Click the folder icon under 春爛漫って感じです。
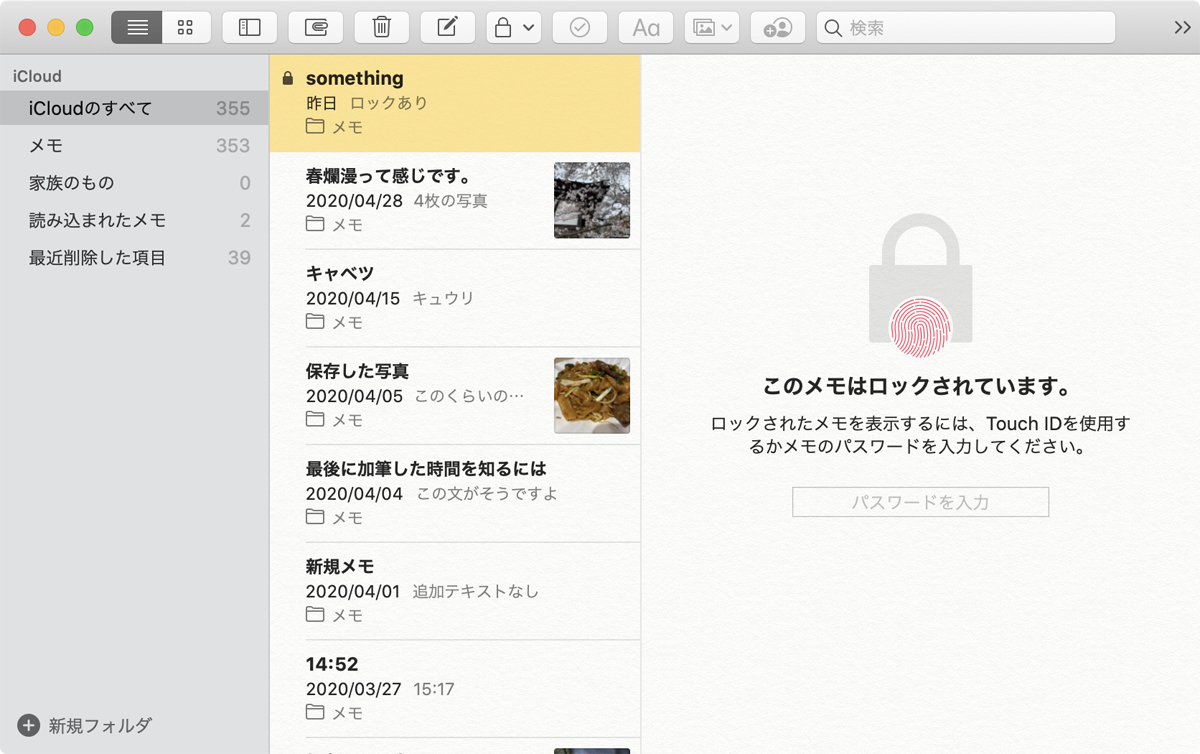Image resolution: width=1200 pixels, height=754 pixels. pyautogui.click(x=316, y=225)
